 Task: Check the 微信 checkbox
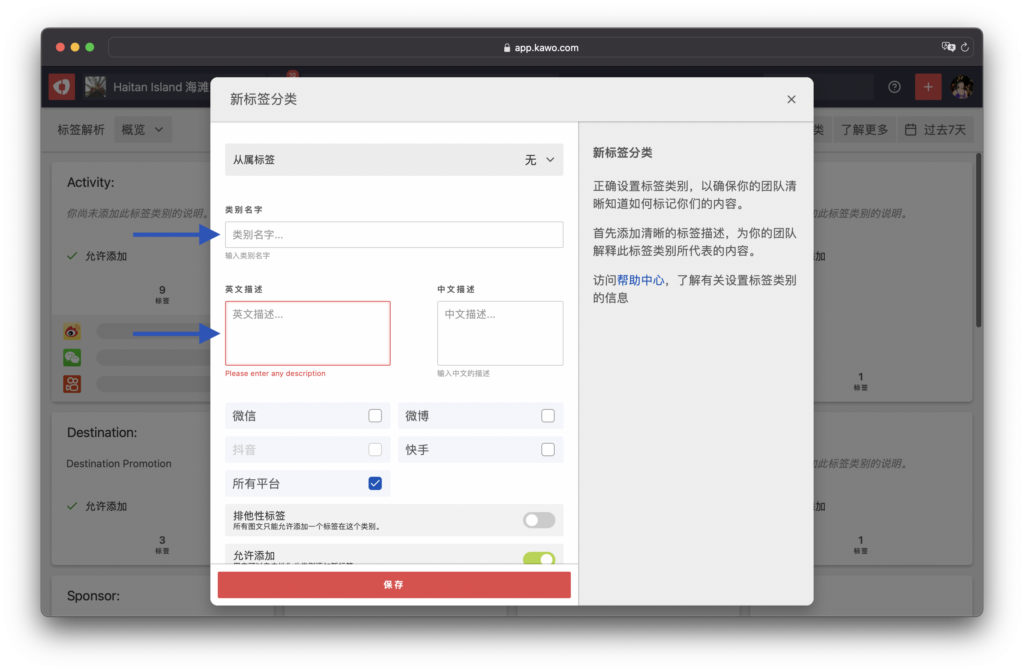pyautogui.click(x=375, y=416)
